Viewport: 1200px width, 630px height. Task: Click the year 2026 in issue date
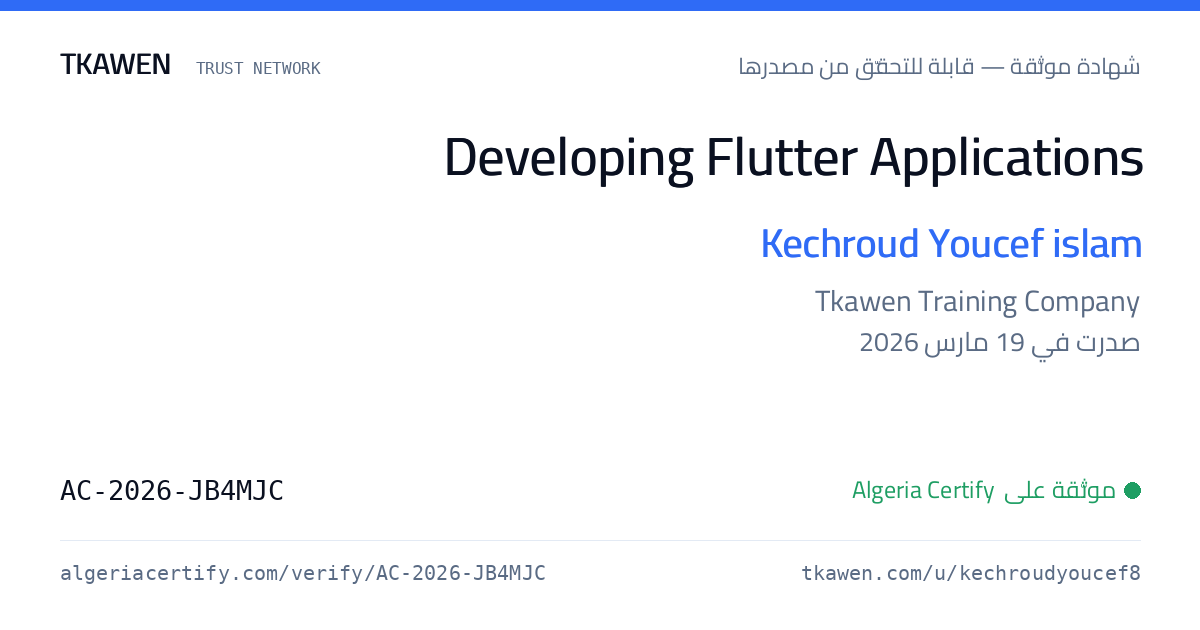pyautogui.click(x=889, y=343)
